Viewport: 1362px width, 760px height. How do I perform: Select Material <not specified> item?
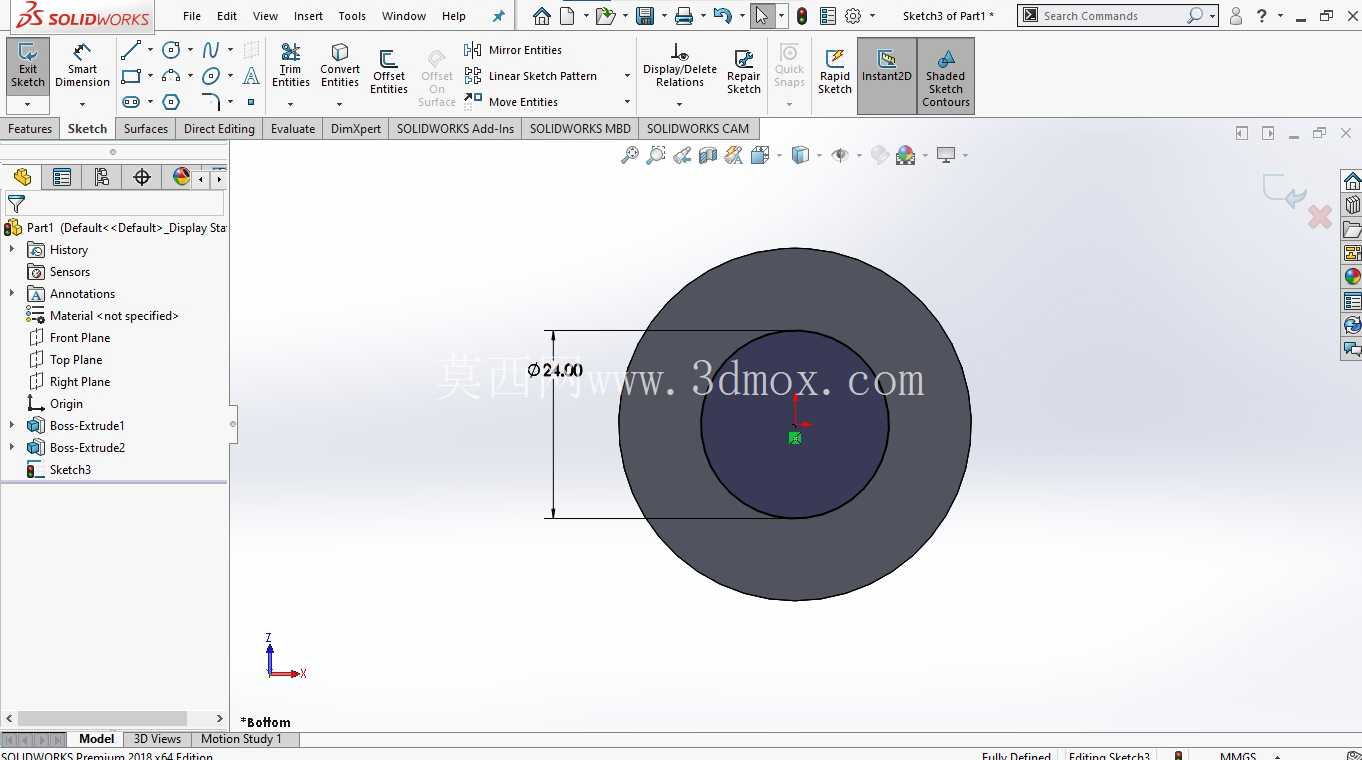103,316
